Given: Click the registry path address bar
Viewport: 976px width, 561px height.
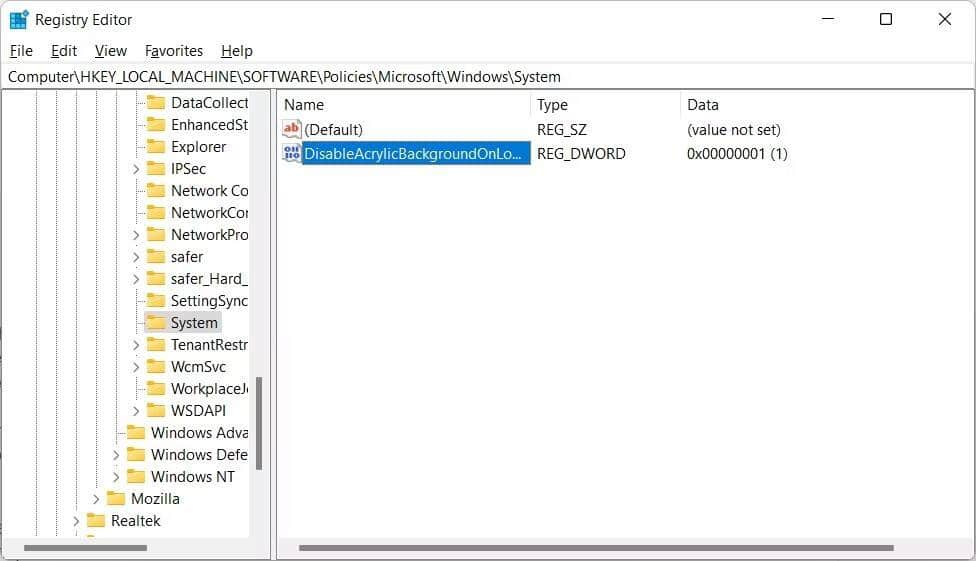Looking at the screenshot, I should coord(488,76).
